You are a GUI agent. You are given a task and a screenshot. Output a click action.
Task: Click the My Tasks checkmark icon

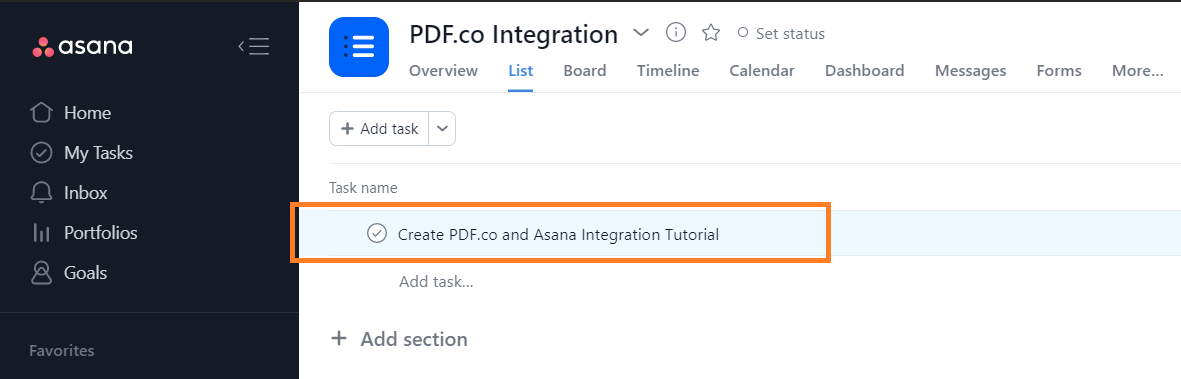(x=41, y=153)
